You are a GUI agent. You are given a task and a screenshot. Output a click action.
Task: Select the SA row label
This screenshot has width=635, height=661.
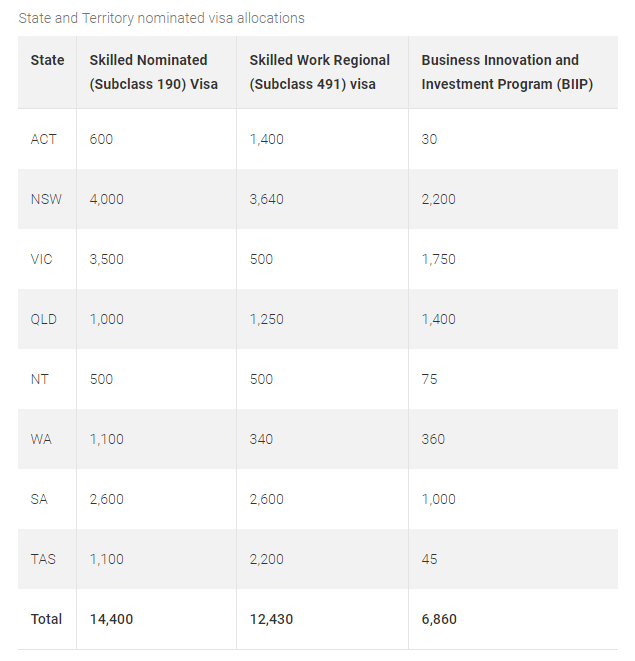[40, 499]
